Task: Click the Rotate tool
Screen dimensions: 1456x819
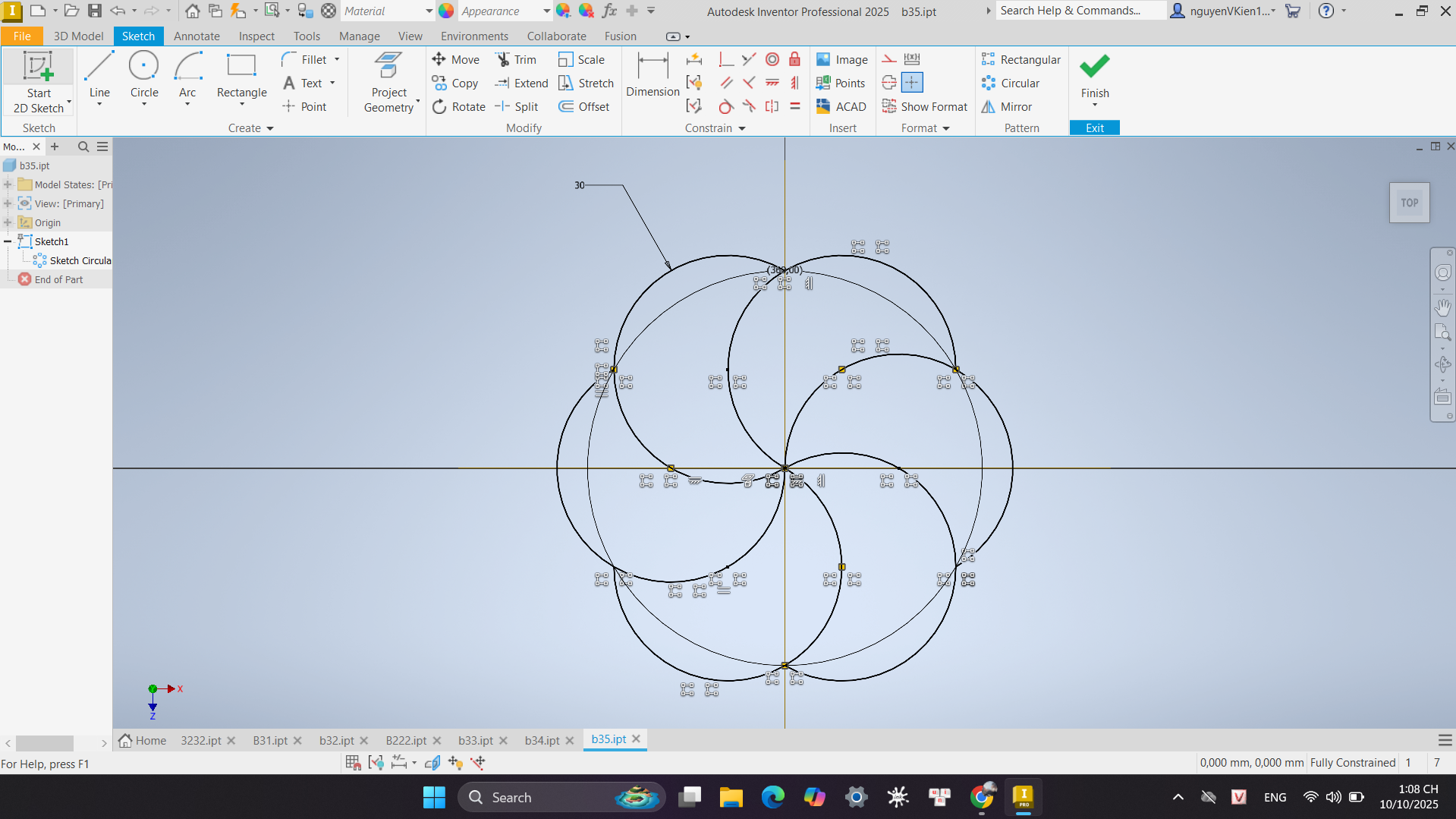Action: coord(459,106)
